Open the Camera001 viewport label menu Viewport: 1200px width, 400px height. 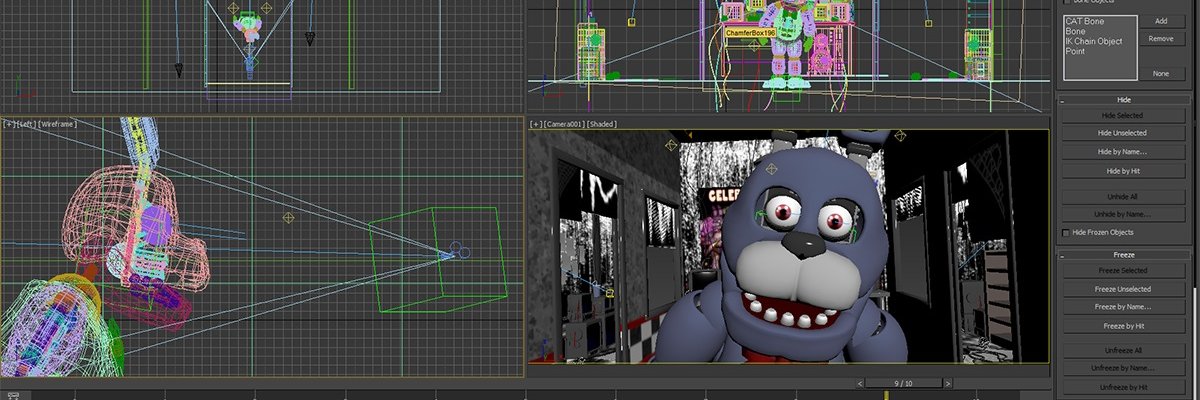563,124
